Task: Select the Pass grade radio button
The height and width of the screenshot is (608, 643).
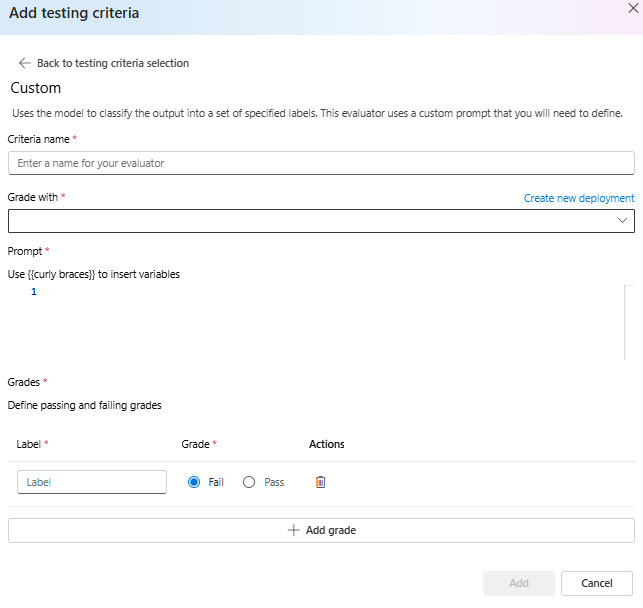Action: [x=249, y=482]
